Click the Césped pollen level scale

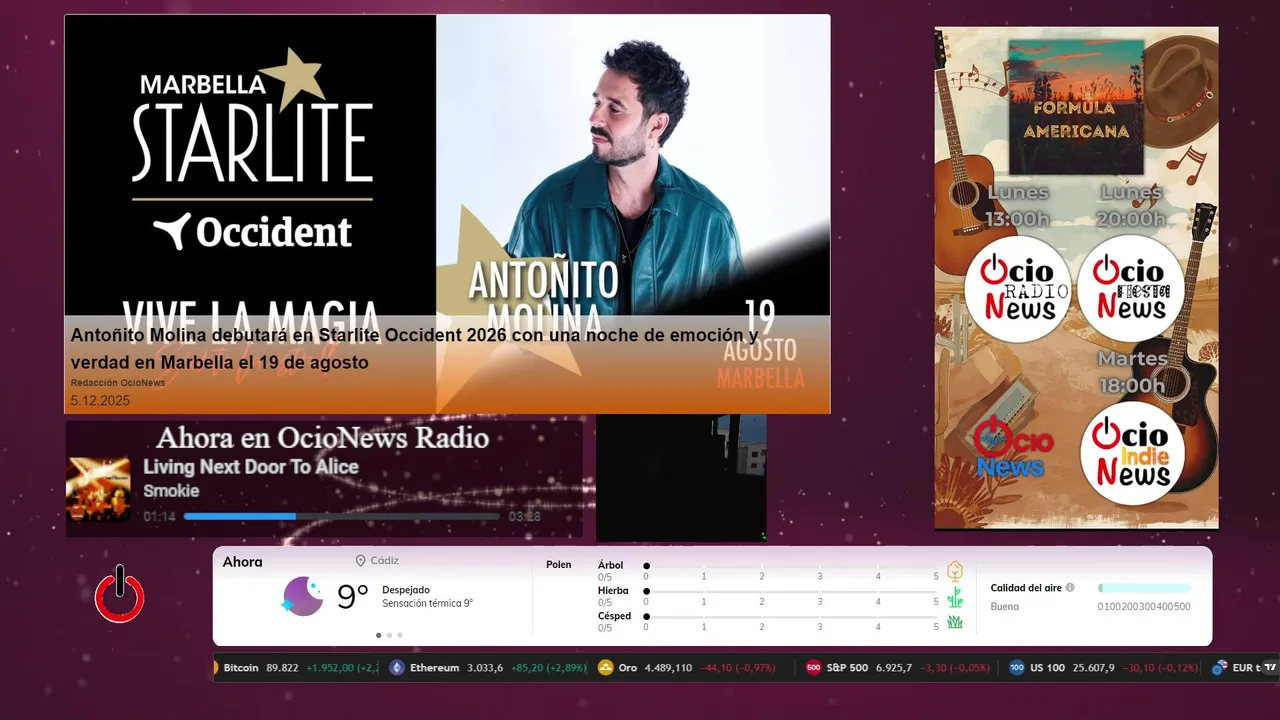792,622
